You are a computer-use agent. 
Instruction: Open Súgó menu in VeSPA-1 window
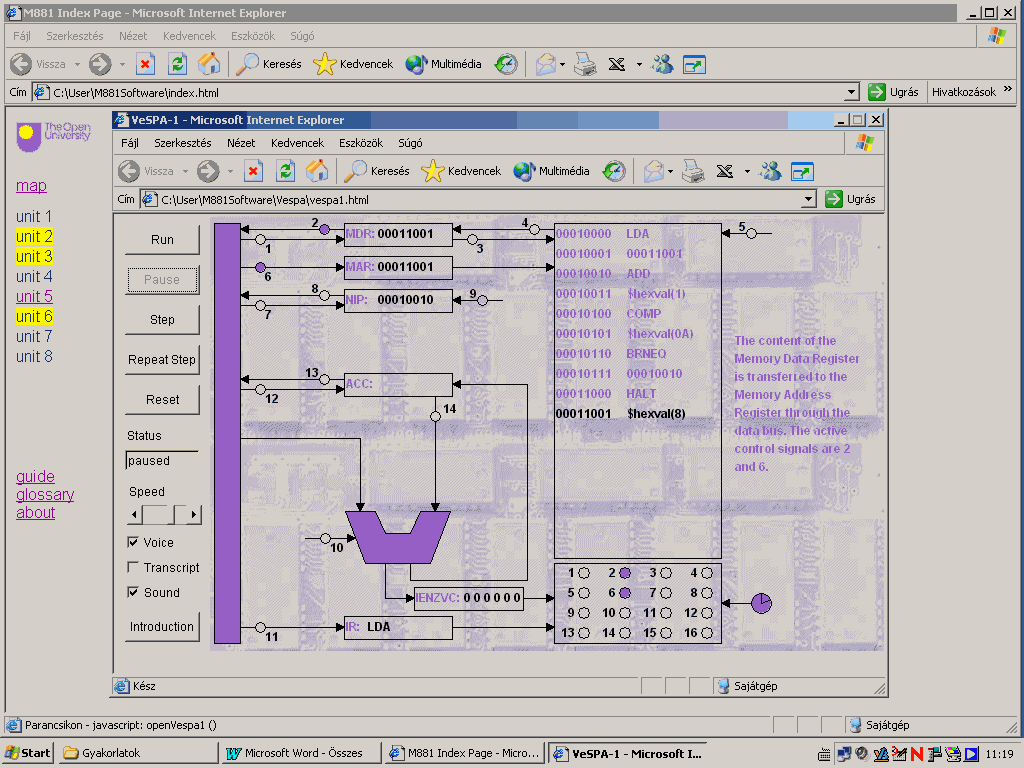click(x=410, y=143)
